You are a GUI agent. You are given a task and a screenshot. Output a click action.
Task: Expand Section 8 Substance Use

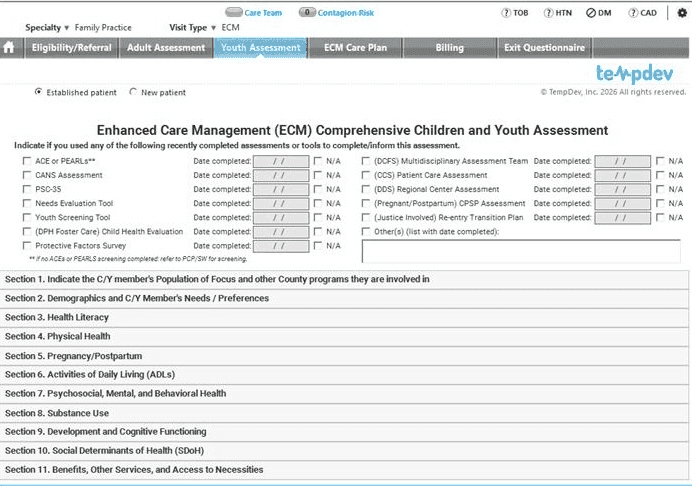(x=344, y=413)
